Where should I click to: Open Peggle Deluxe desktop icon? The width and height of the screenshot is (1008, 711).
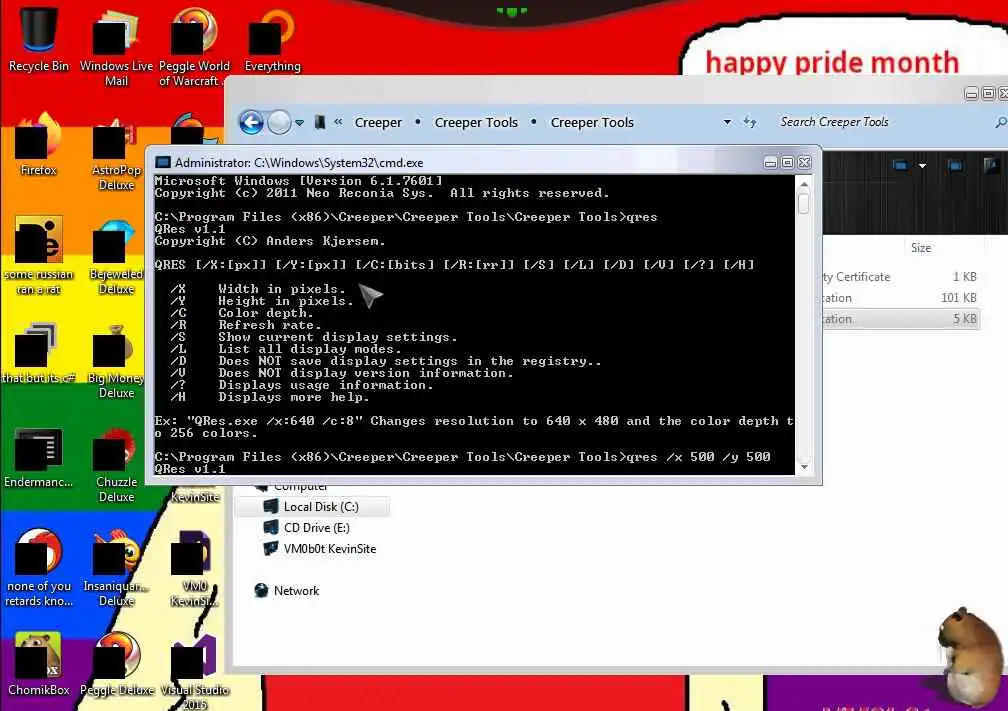(116, 665)
